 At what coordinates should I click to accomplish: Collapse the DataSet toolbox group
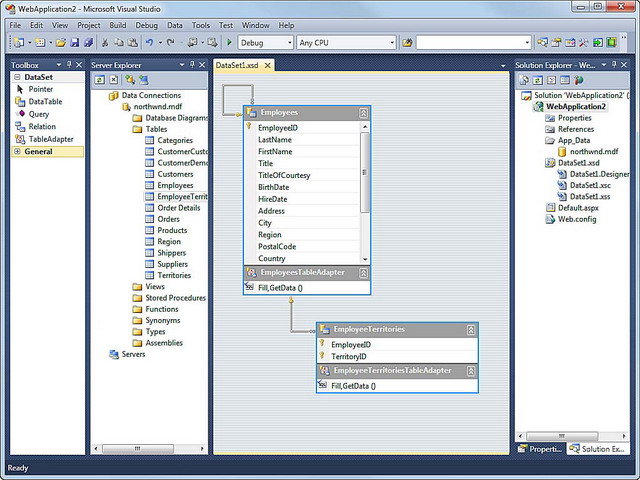pos(17,77)
